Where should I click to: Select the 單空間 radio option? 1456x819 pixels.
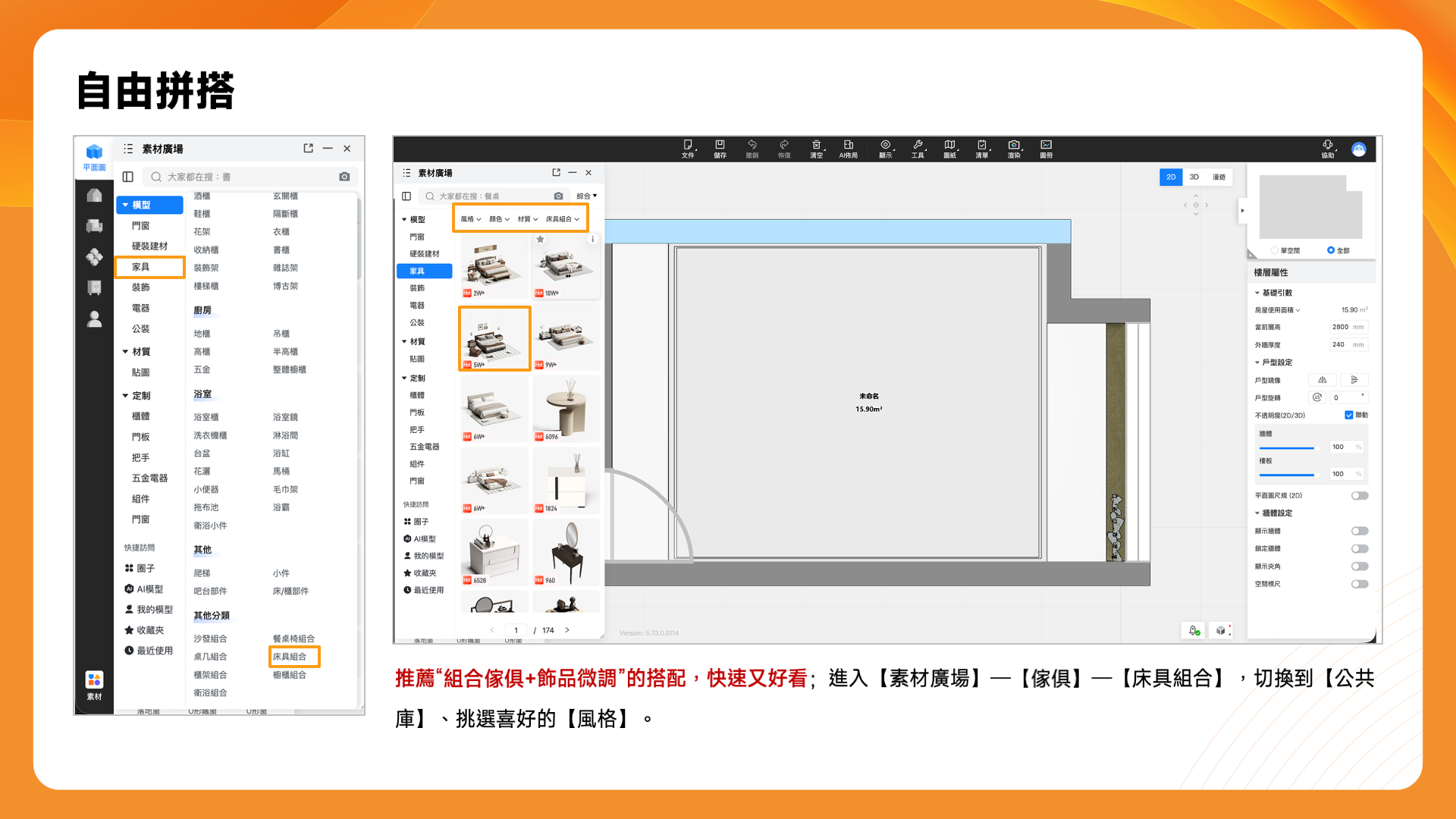(x=1275, y=250)
